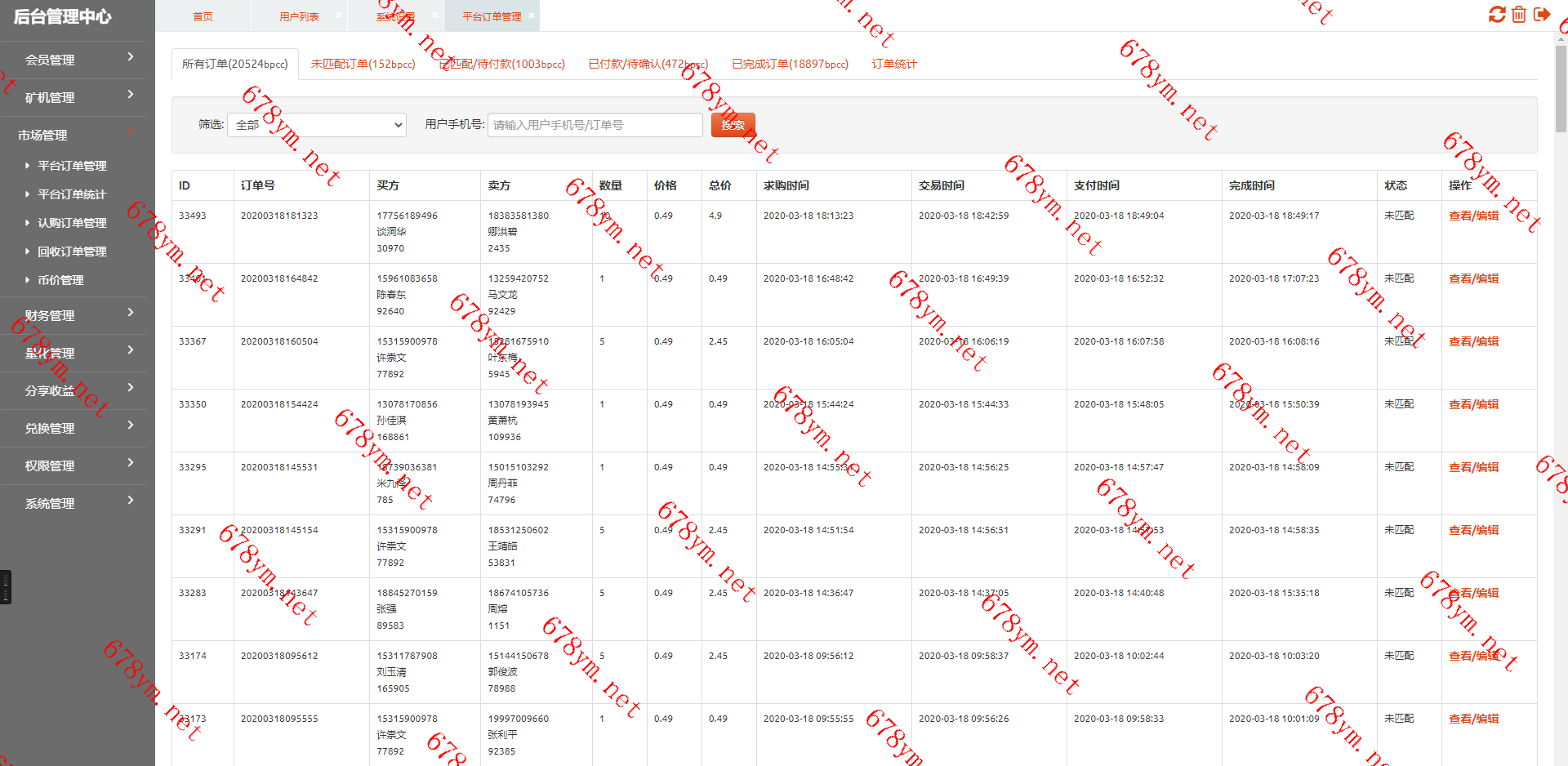Switch to the 首页 tab
This screenshot has width=1568, height=766.
203,16
